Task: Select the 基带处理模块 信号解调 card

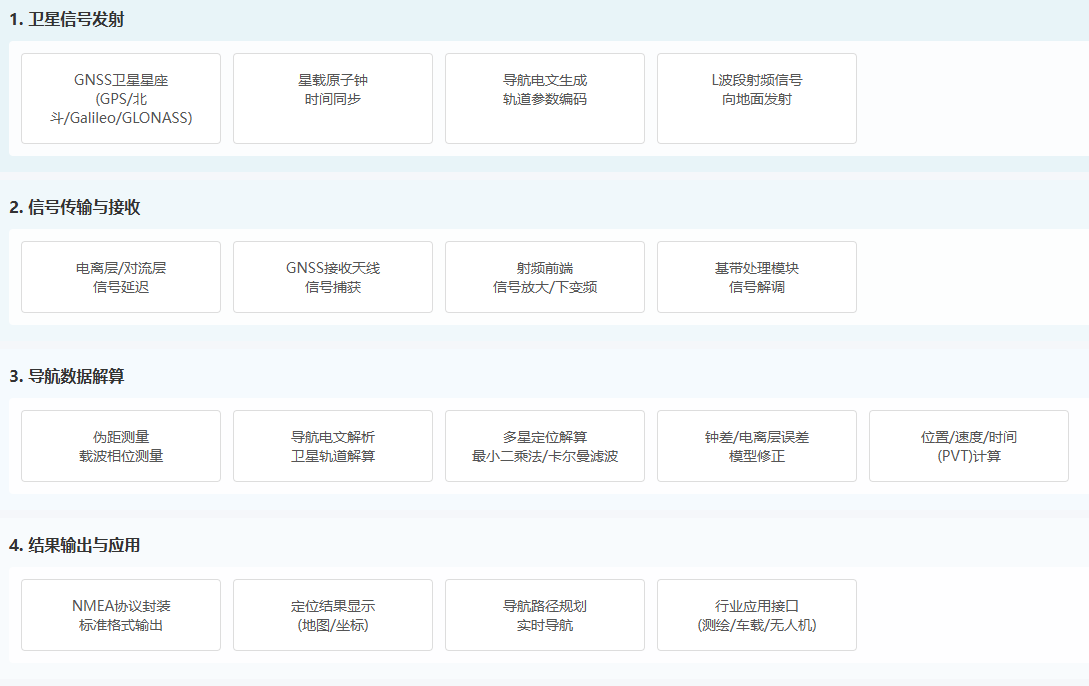Action: [757, 277]
